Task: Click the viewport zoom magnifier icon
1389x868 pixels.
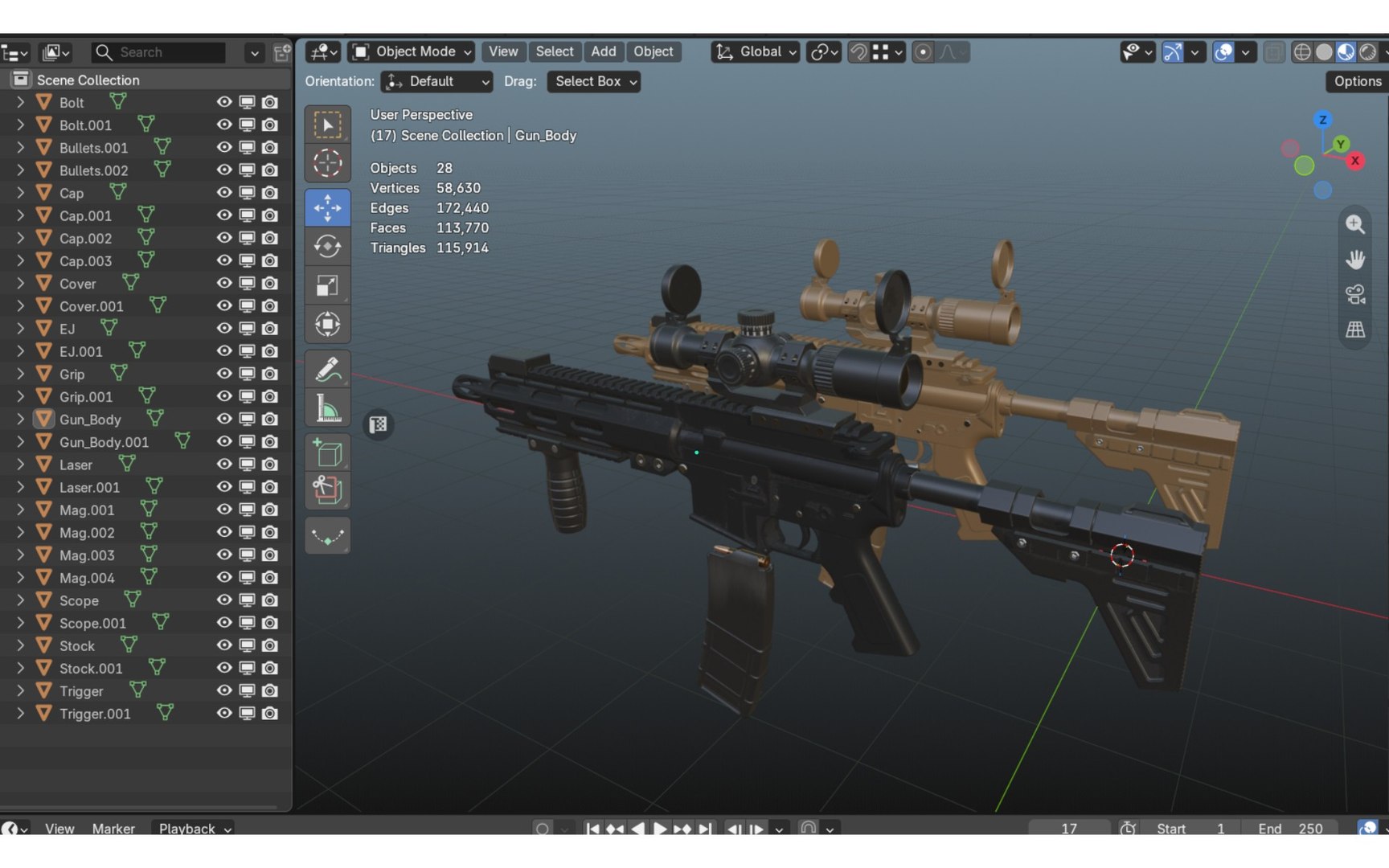Action: (x=1355, y=224)
